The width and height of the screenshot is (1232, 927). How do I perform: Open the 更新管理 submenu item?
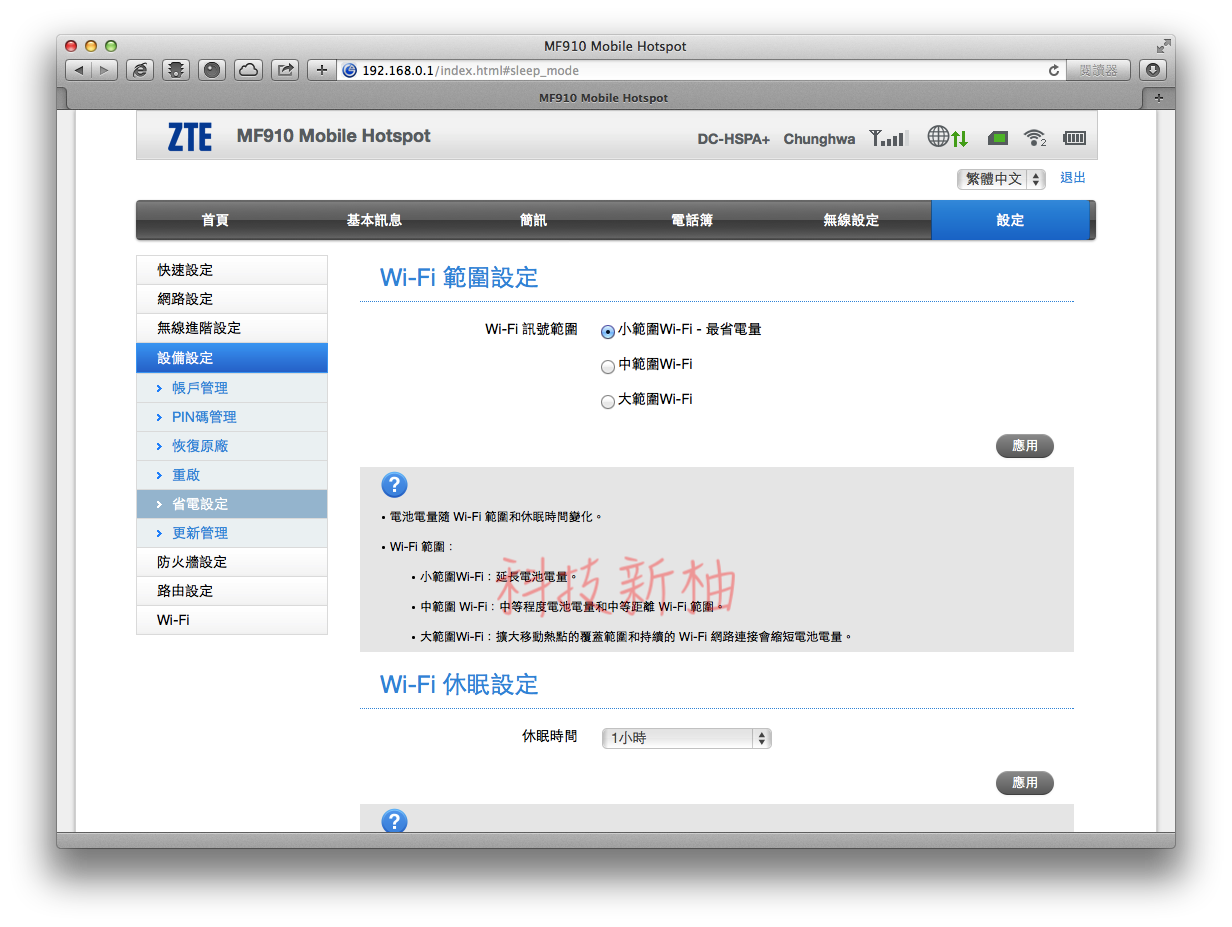pyautogui.click(x=232, y=533)
